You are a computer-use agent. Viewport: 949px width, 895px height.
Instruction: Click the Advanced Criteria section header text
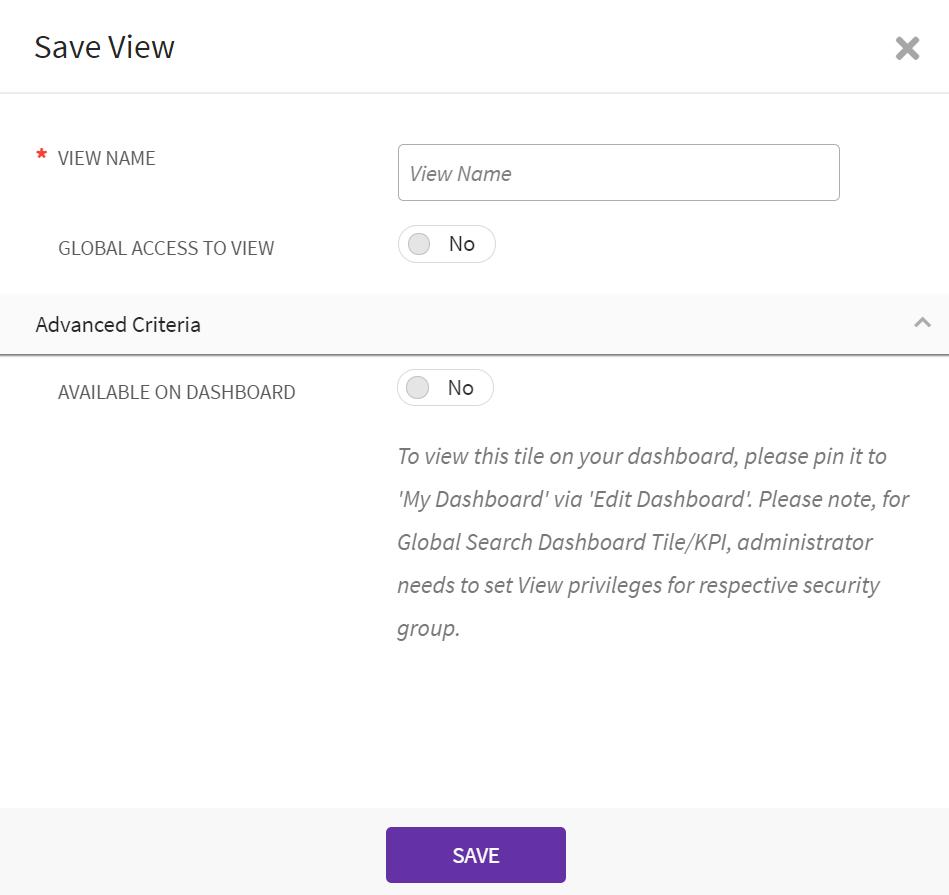[x=118, y=325]
